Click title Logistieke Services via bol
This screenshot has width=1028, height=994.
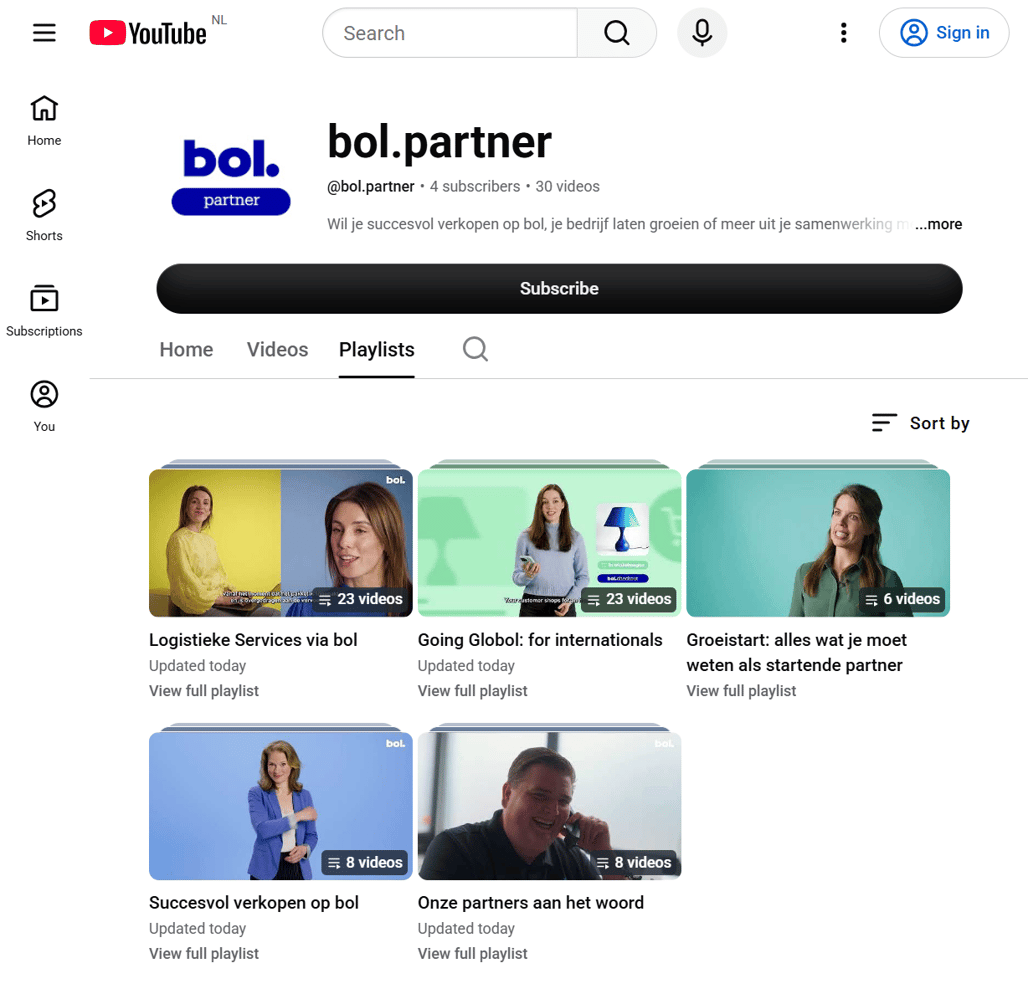pyautogui.click(x=253, y=640)
